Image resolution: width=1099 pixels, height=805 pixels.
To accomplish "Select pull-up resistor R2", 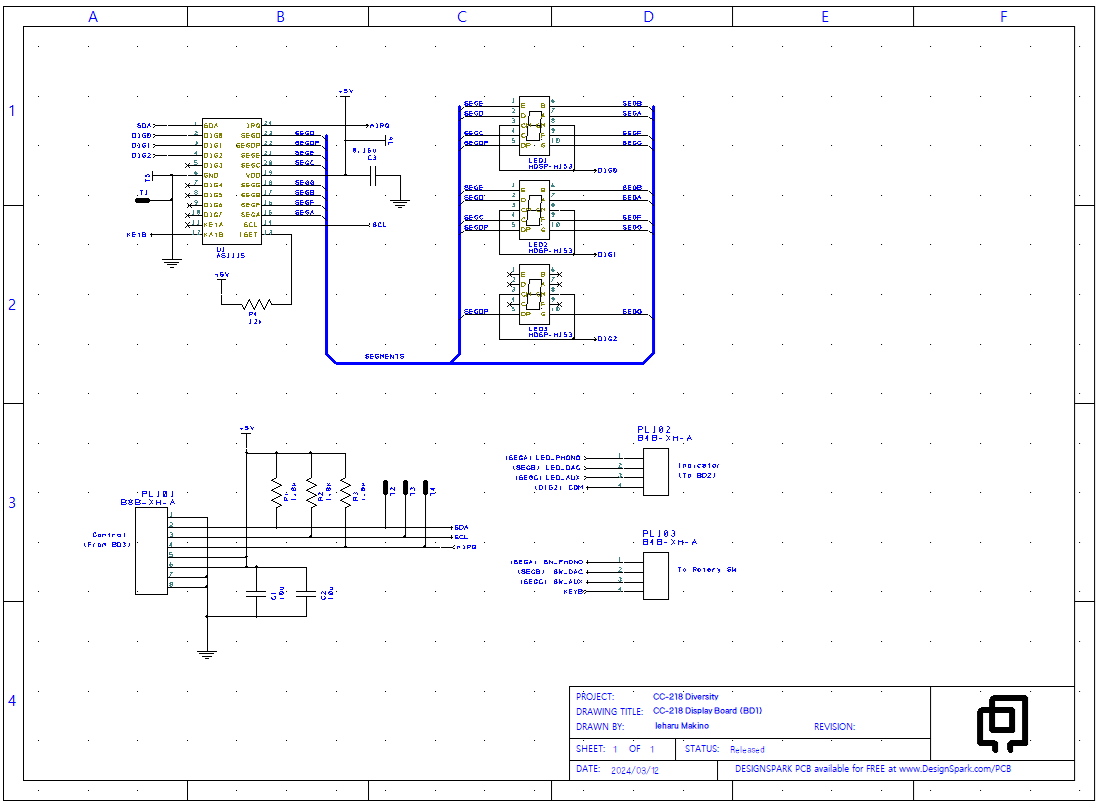I will point(311,491).
